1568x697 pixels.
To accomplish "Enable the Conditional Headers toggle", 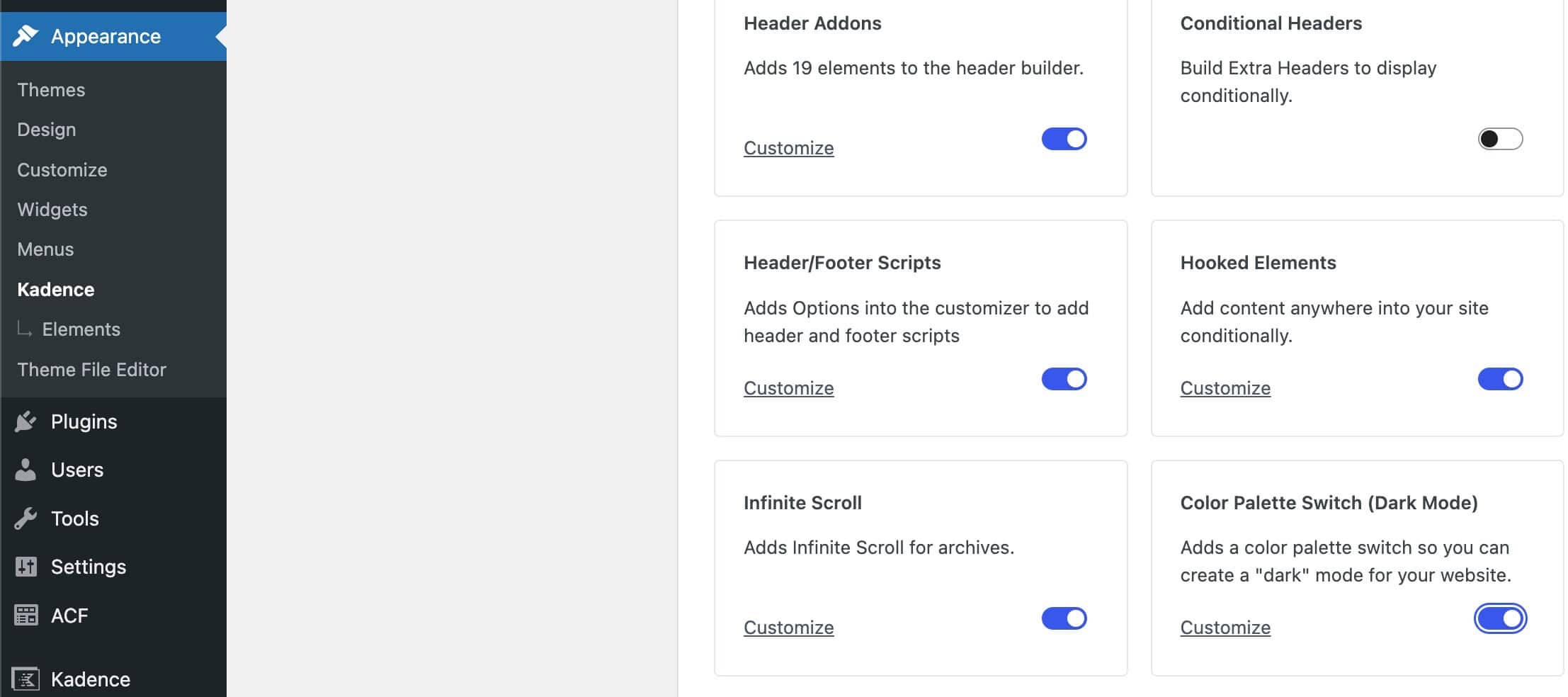I will click(1500, 139).
